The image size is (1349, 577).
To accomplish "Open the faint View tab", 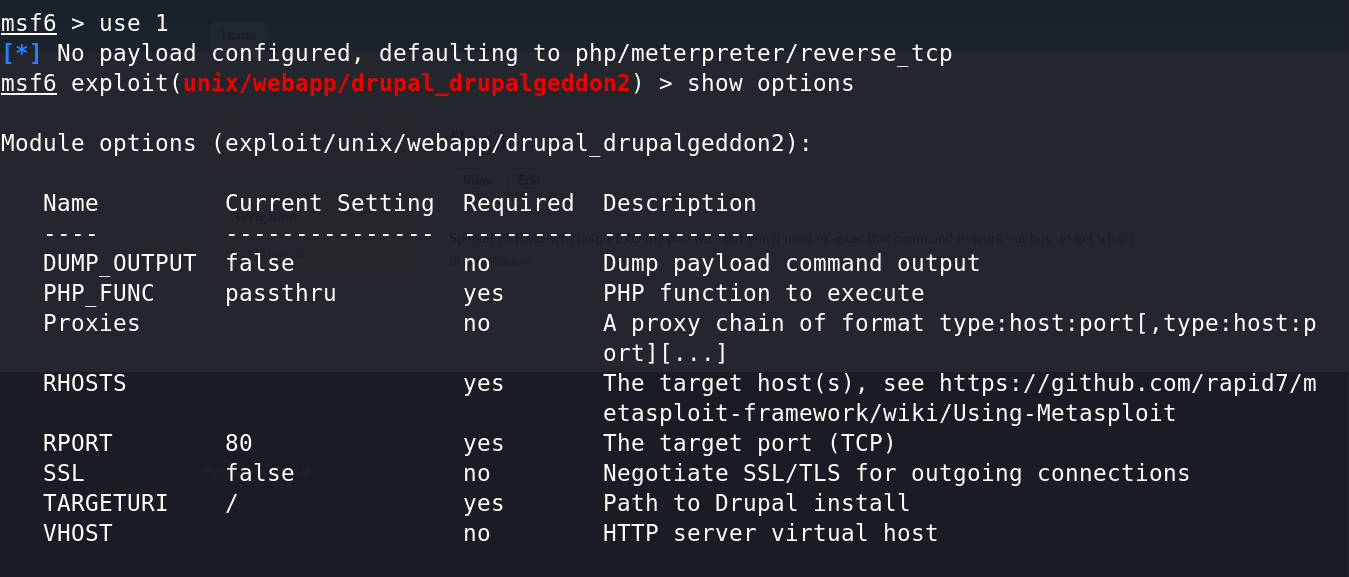I will coord(477,181).
